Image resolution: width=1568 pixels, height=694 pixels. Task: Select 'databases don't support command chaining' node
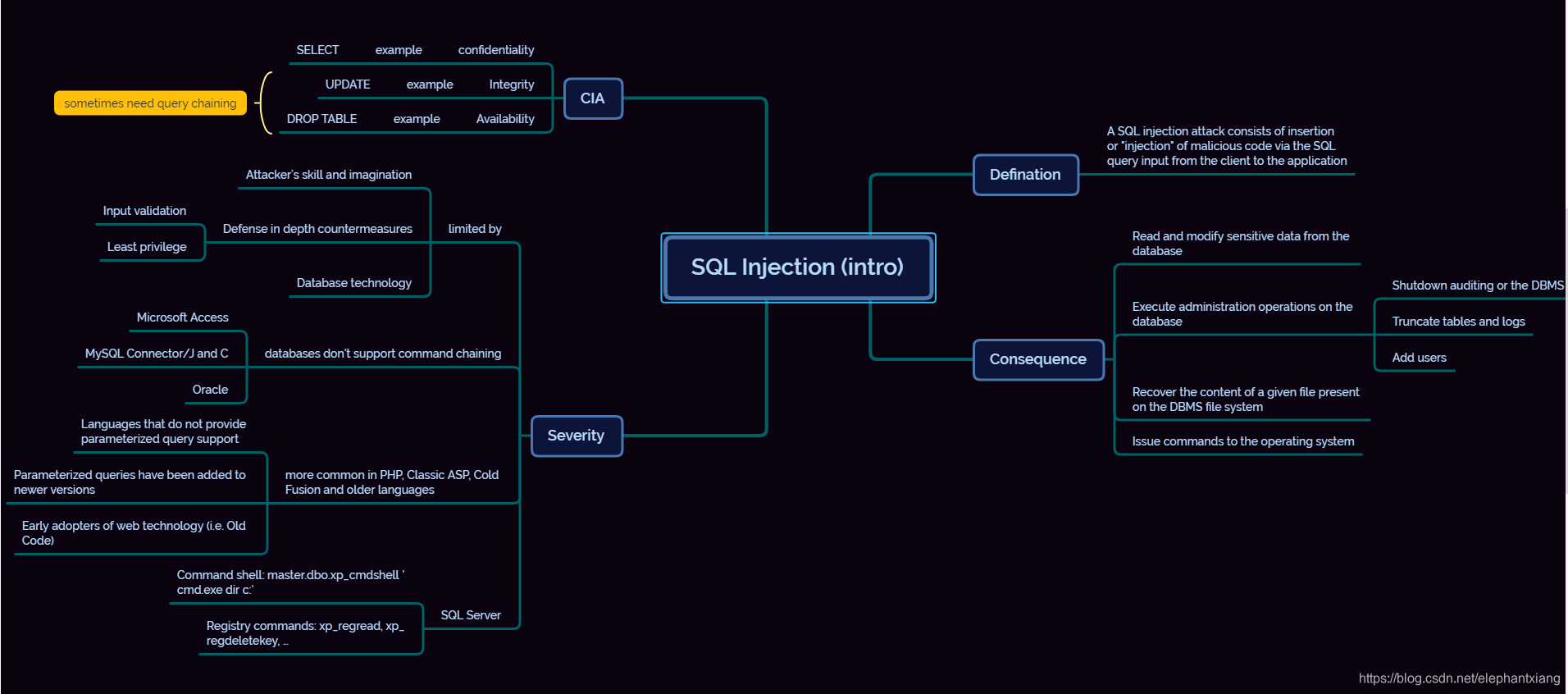click(x=383, y=354)
